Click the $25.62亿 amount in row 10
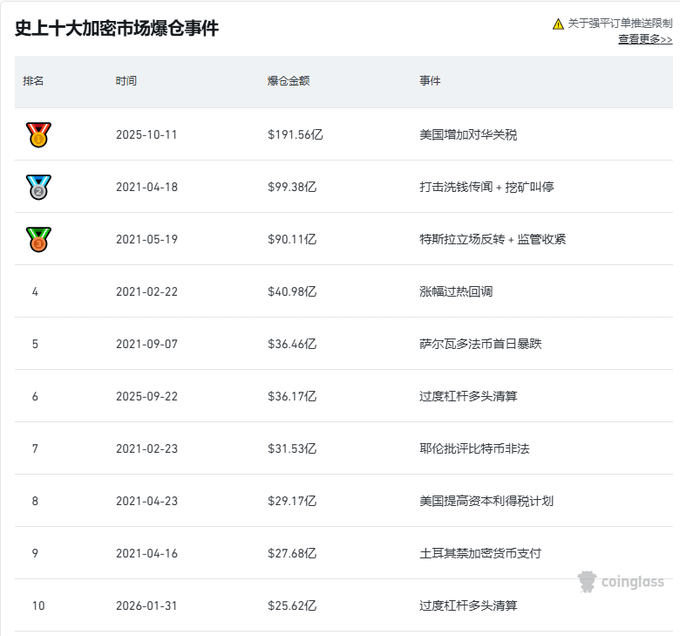The image size is (680, 636). pos(292,605)
